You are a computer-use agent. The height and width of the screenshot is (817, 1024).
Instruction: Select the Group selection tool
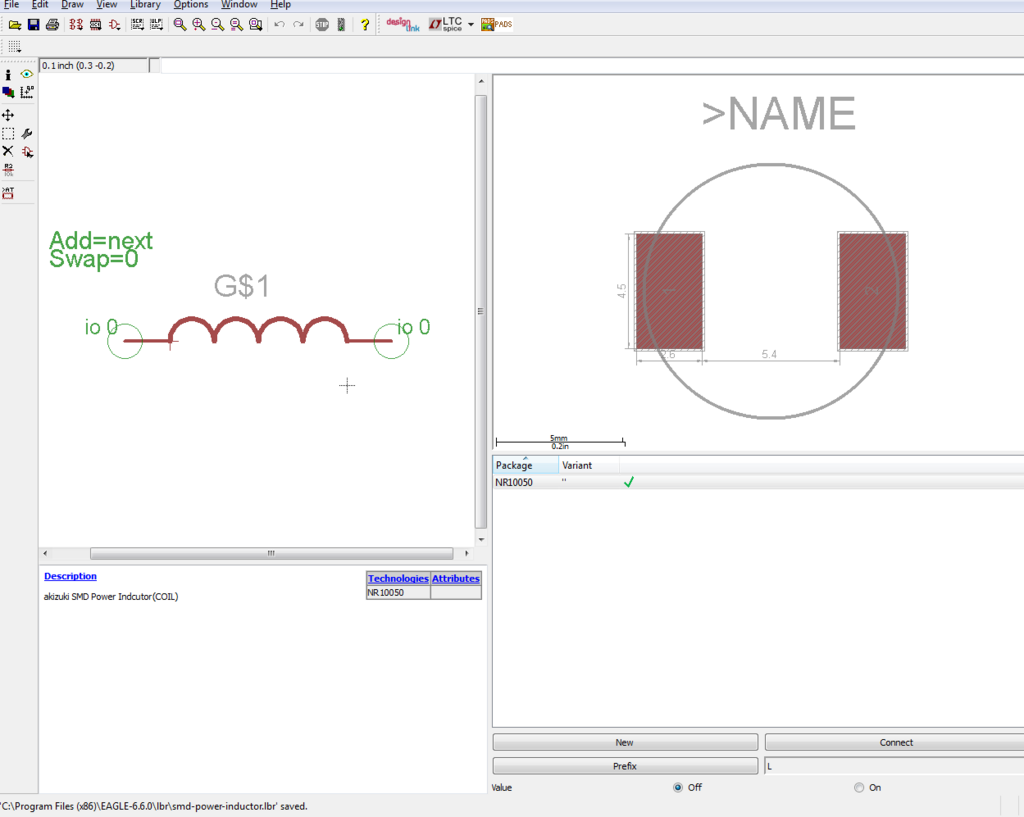click(8, 134)
